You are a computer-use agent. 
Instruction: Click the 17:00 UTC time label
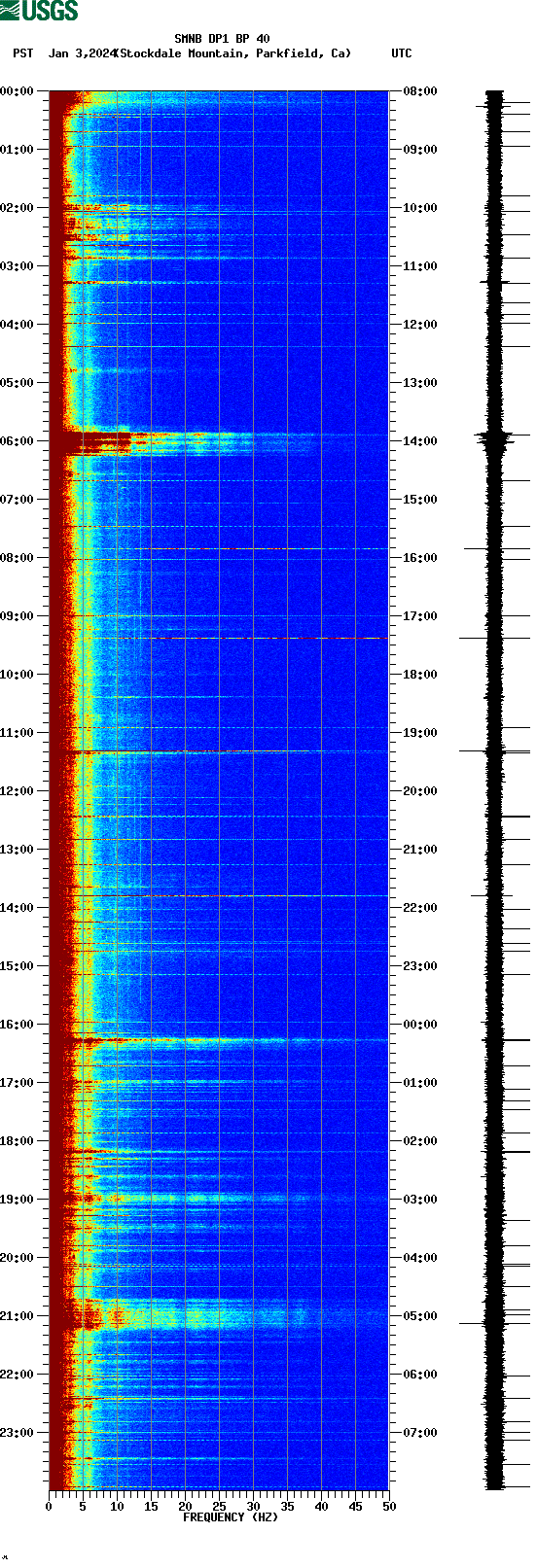[420, 616]
